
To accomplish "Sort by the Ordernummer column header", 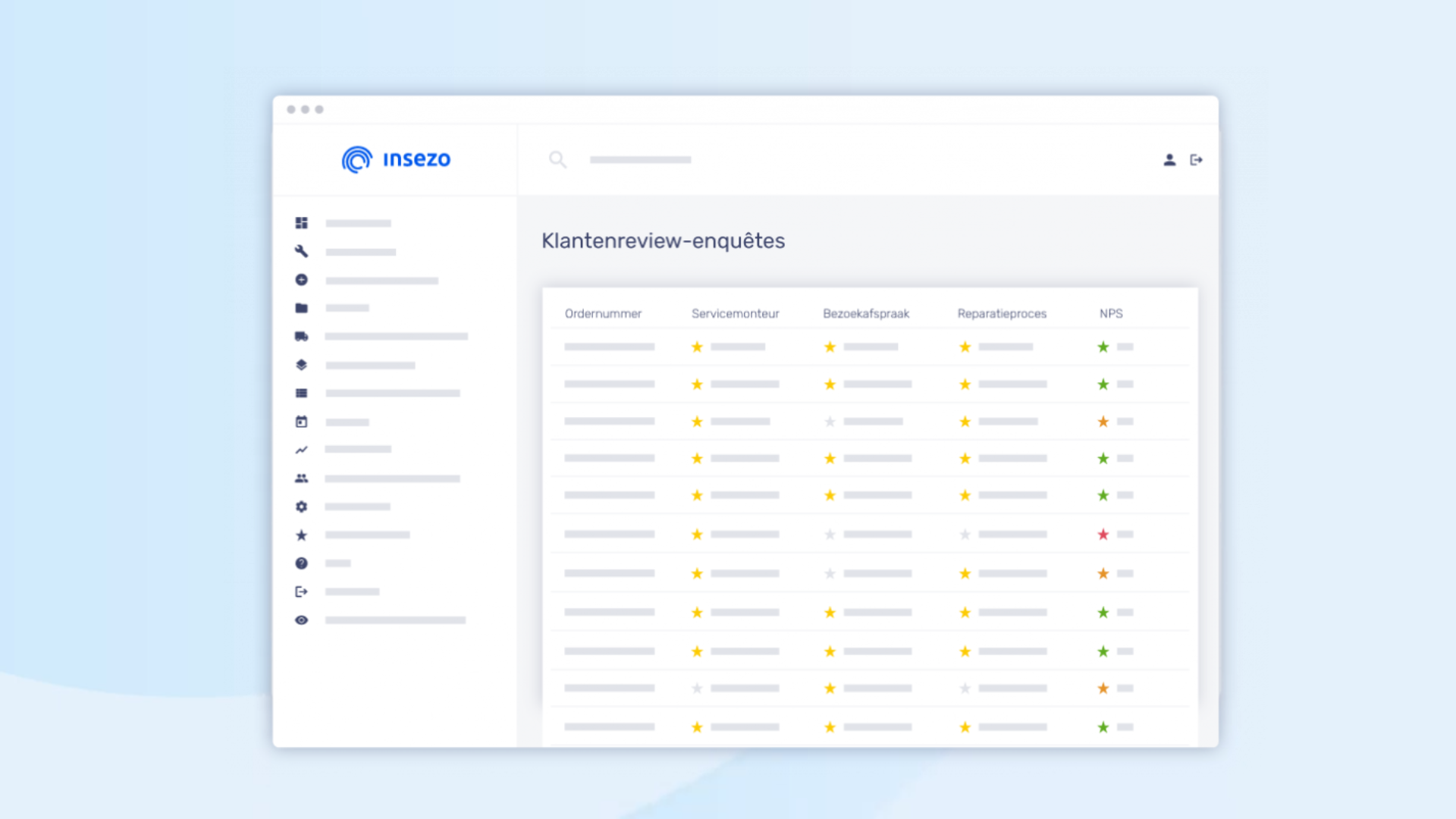I will 603,314.
